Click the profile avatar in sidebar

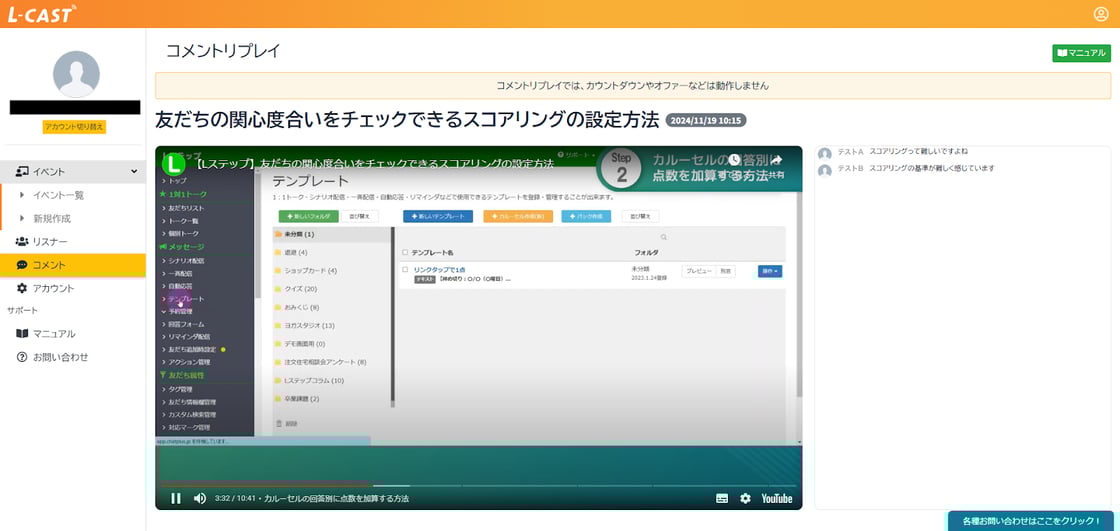tap(76, 74)
